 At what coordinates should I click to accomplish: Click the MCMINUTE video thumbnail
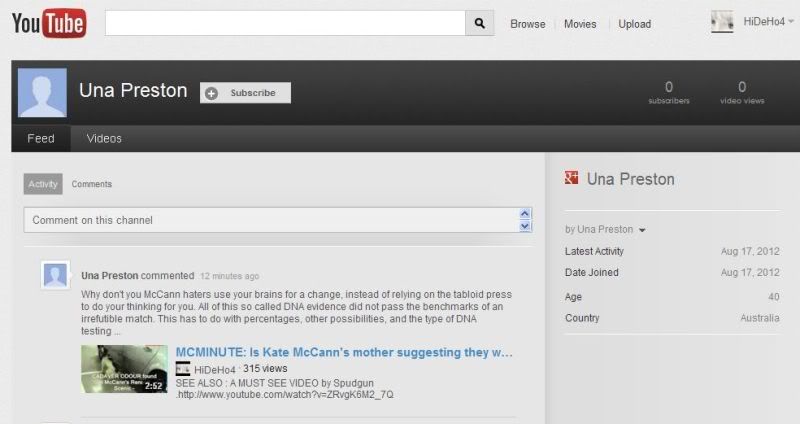[124, 369]
